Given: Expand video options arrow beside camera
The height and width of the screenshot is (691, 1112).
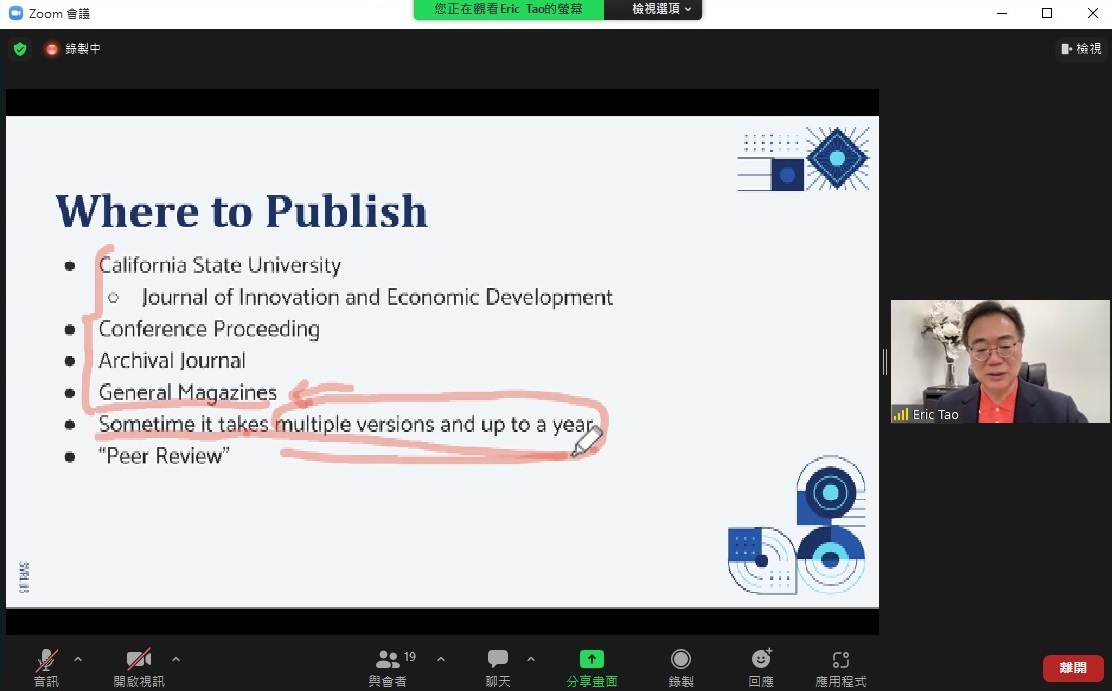Looking at the screenshot, I should click(176, 660).
